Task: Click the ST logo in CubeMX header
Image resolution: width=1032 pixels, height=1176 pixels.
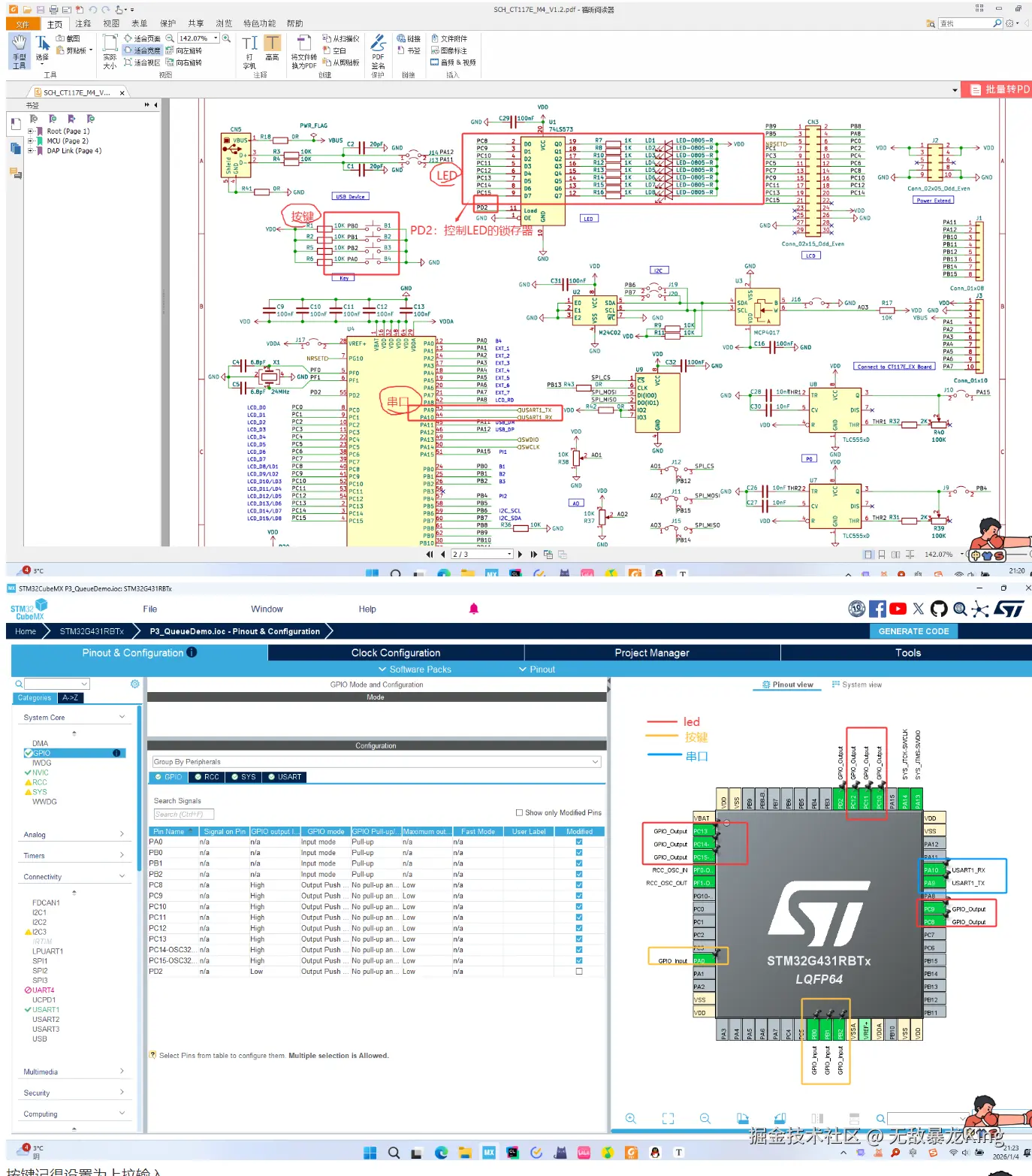Action: [x=1009, y=609]
